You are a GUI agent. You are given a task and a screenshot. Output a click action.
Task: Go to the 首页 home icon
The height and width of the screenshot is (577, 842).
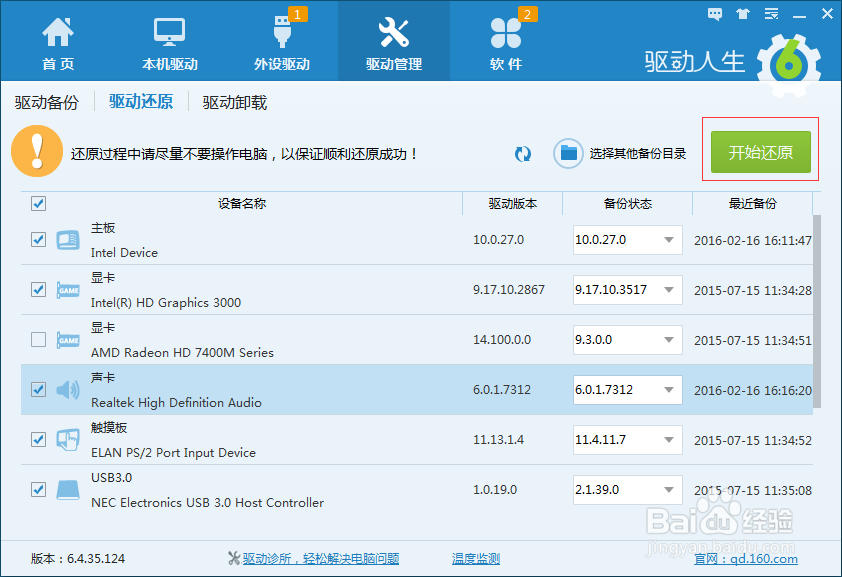click(x=58, y=32)
